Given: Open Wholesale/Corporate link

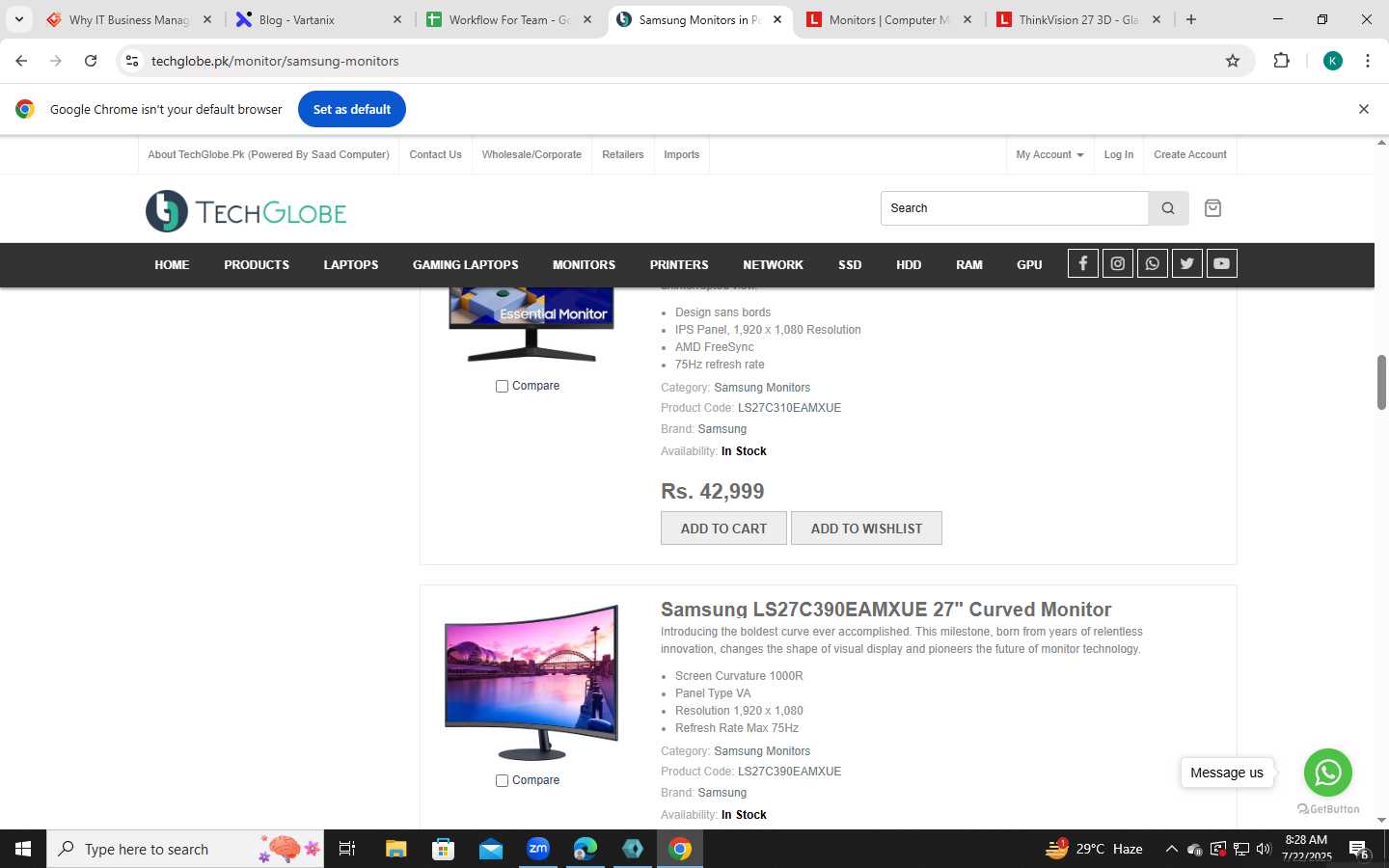Looking at the screenshot, I should (x=531, y=154).
